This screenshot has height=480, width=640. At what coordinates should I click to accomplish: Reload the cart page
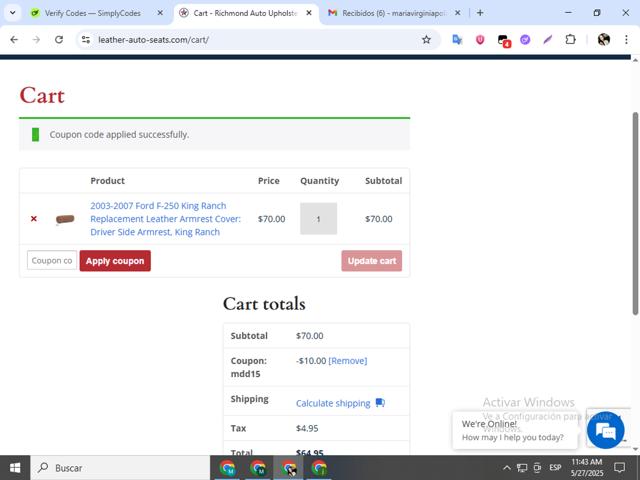tap(59, 40)
